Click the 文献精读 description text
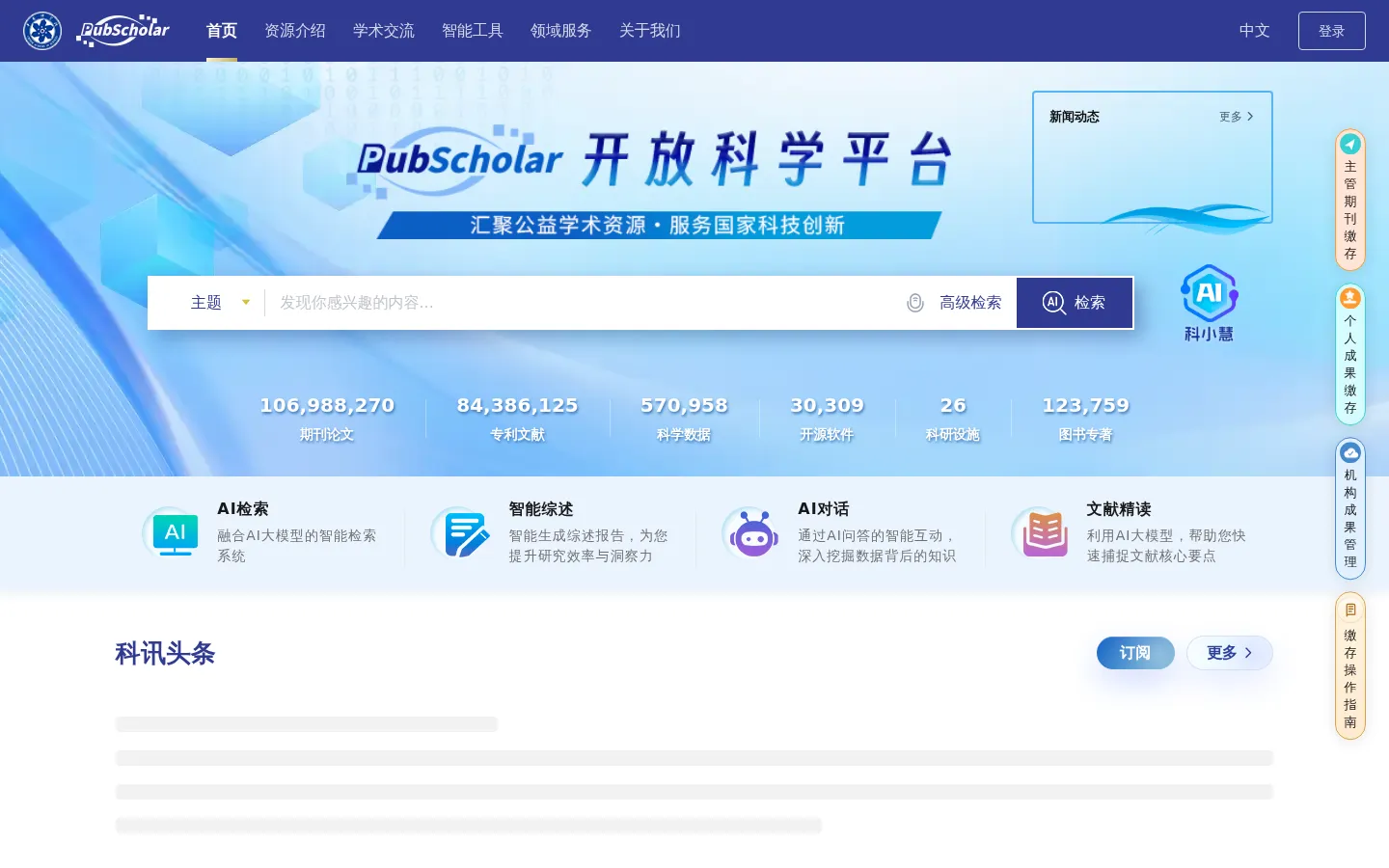 [1166, 546]
